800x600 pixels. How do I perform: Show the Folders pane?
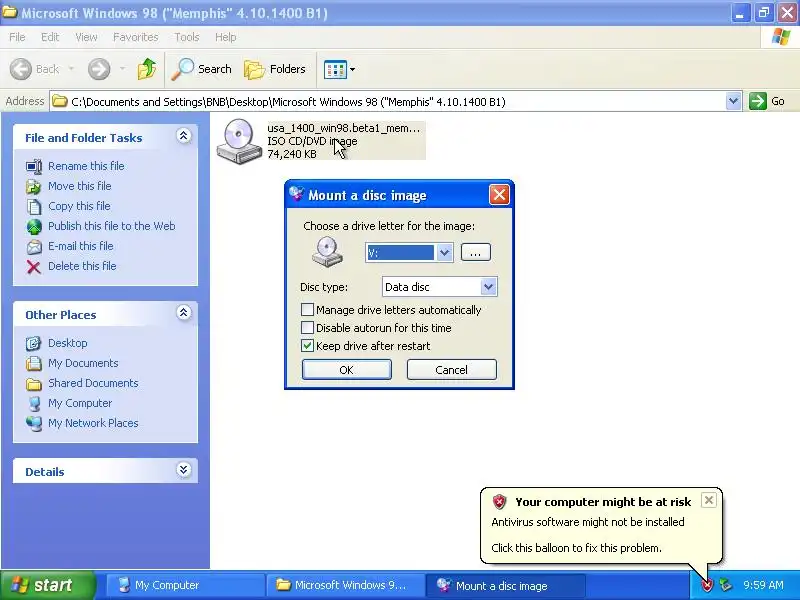point(275,69)
